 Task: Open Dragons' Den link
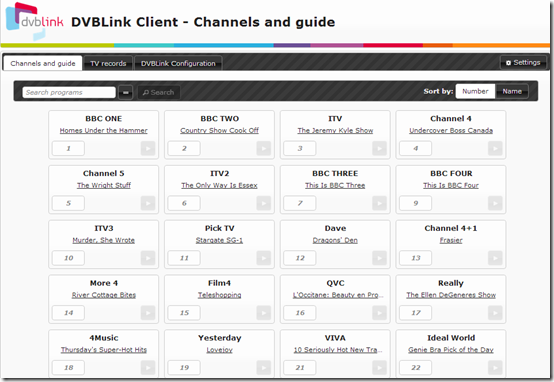pos(335,240)
